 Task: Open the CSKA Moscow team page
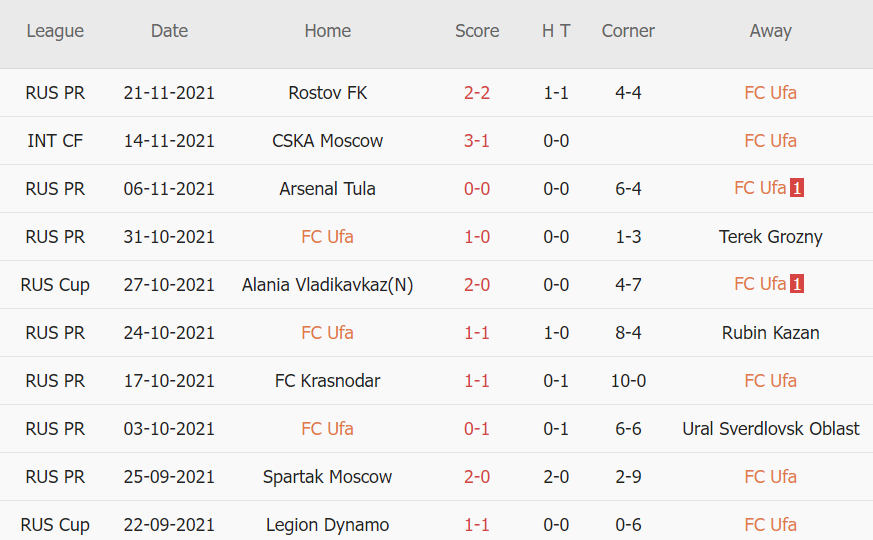pyautogui.click(x=327, y=141)
